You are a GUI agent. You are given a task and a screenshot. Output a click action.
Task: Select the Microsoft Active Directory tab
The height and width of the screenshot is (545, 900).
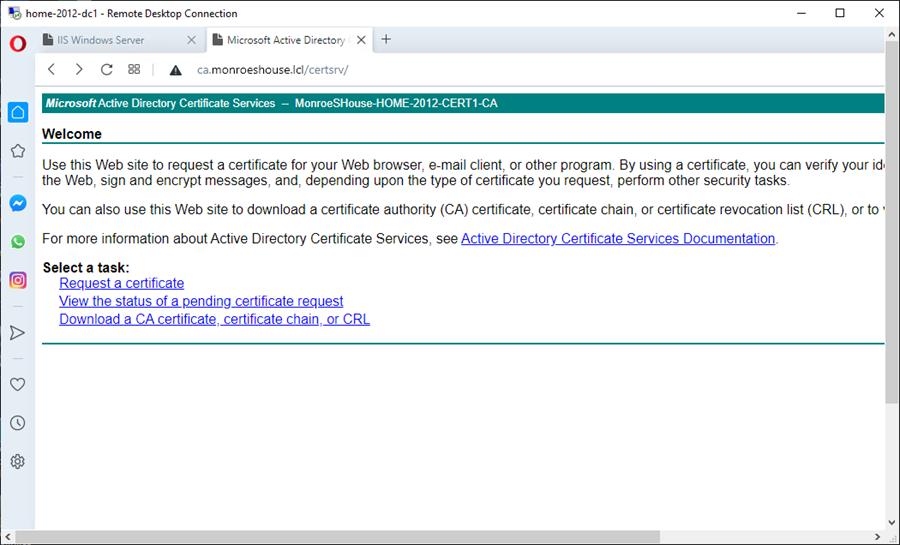(290, 40)
